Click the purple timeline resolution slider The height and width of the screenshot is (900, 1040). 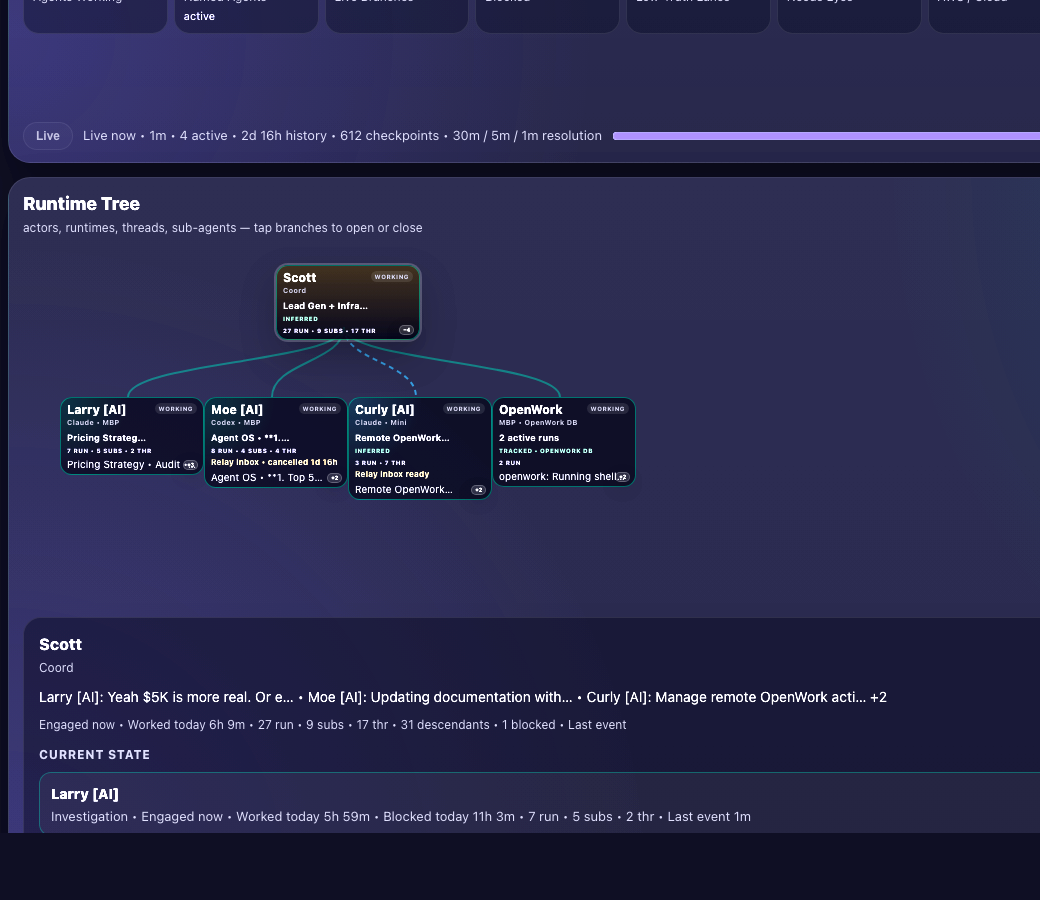point(826,136)
